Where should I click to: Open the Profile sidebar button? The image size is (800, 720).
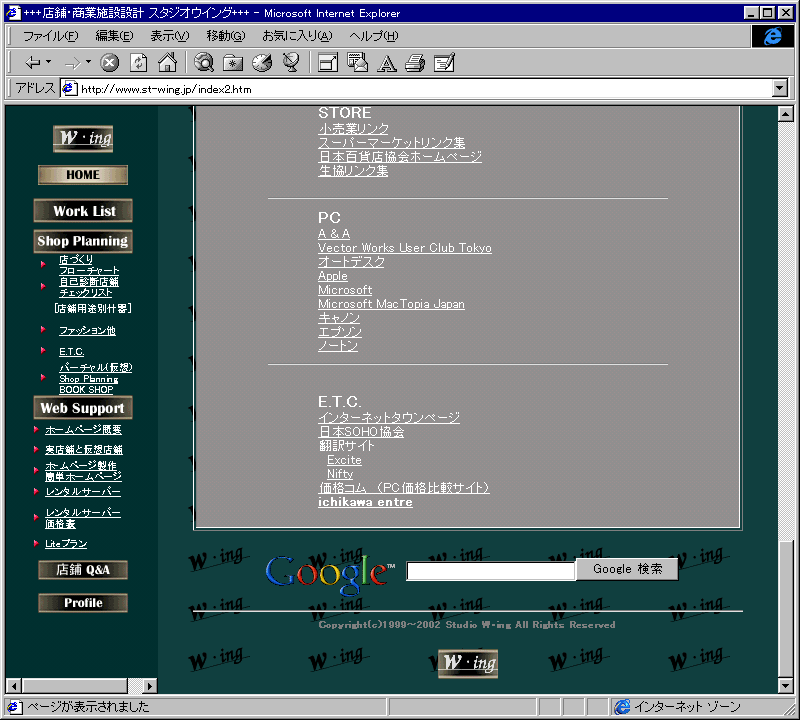[83, 603]
